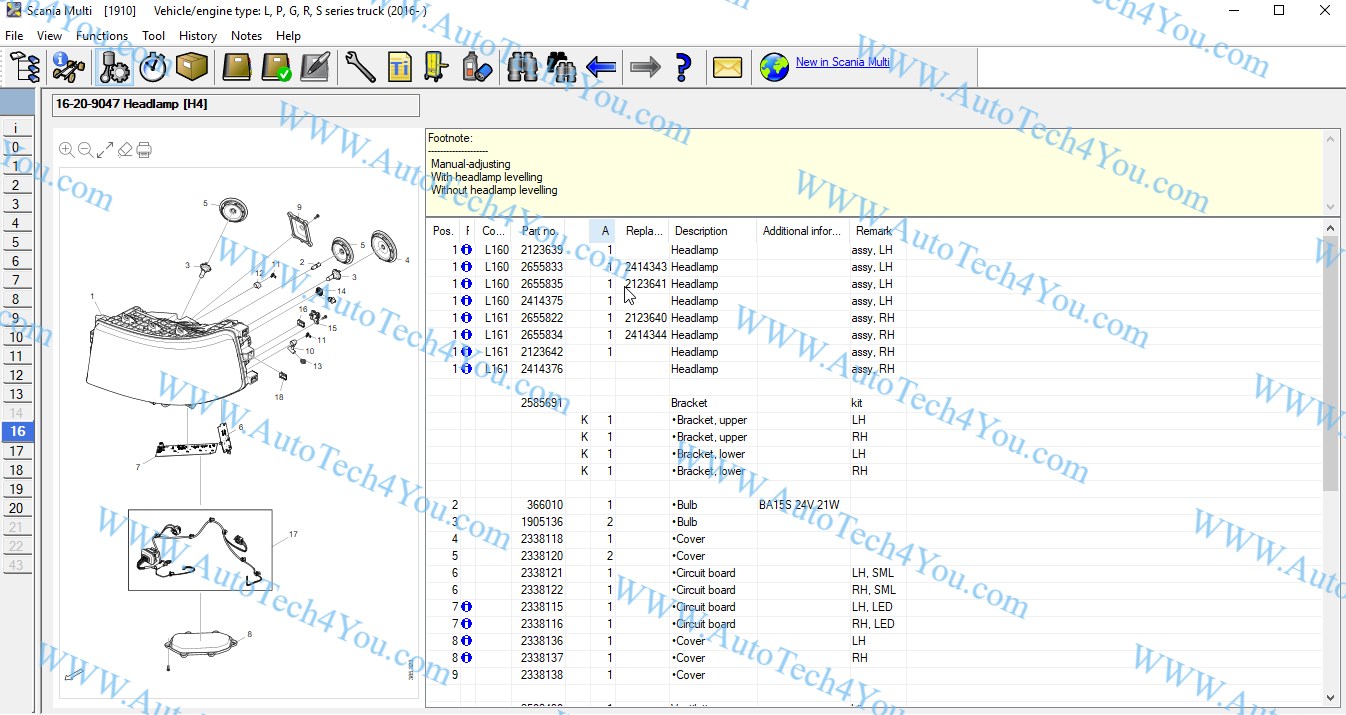Open the History menu
The height and width of the screenshot is (715, 1346).
click(x=198, y=36)
